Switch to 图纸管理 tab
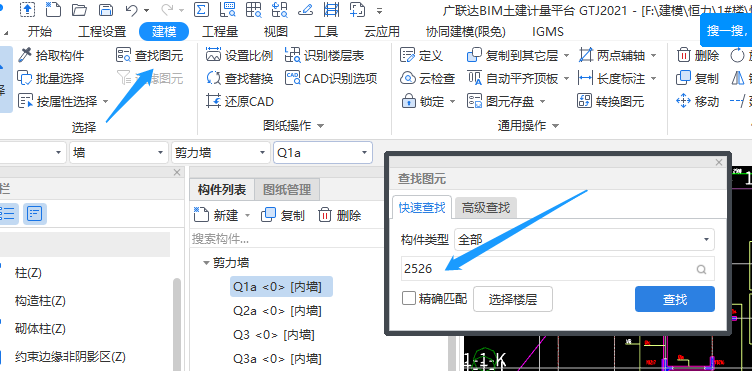The image size is (752, 371). [x=287, y=190]
